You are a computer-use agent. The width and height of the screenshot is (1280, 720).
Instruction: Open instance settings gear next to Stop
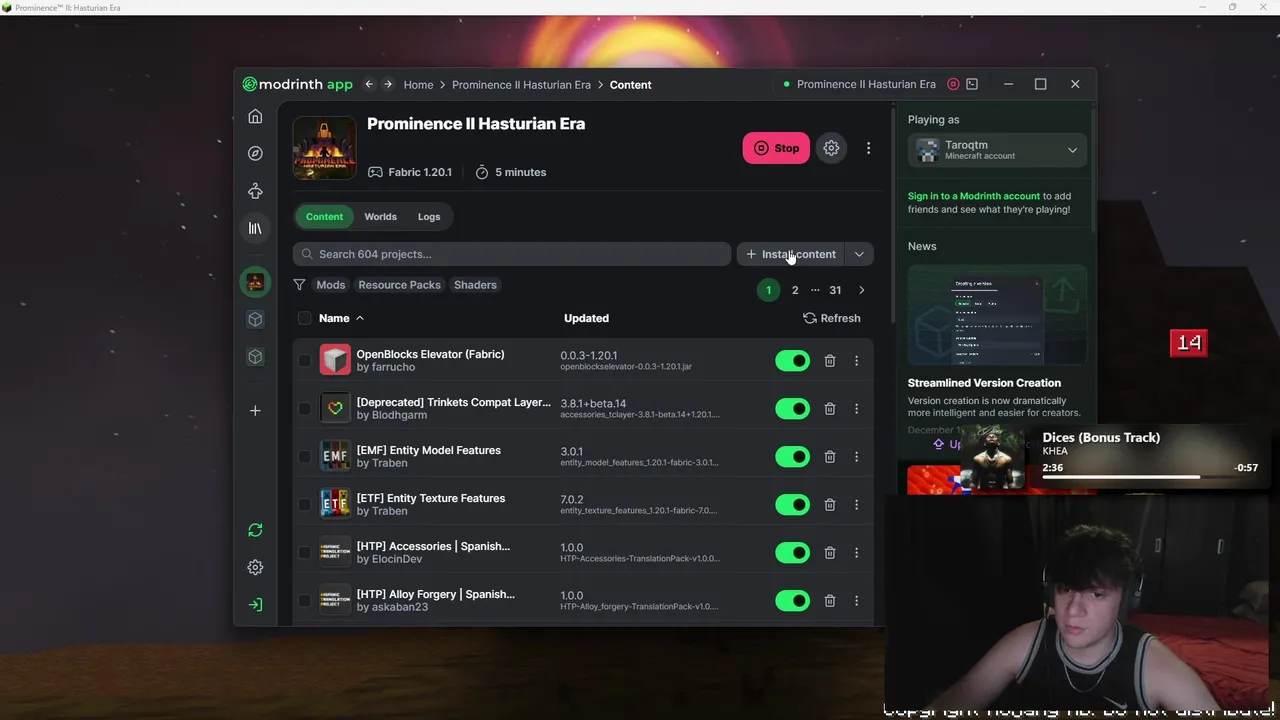(831, 148)
